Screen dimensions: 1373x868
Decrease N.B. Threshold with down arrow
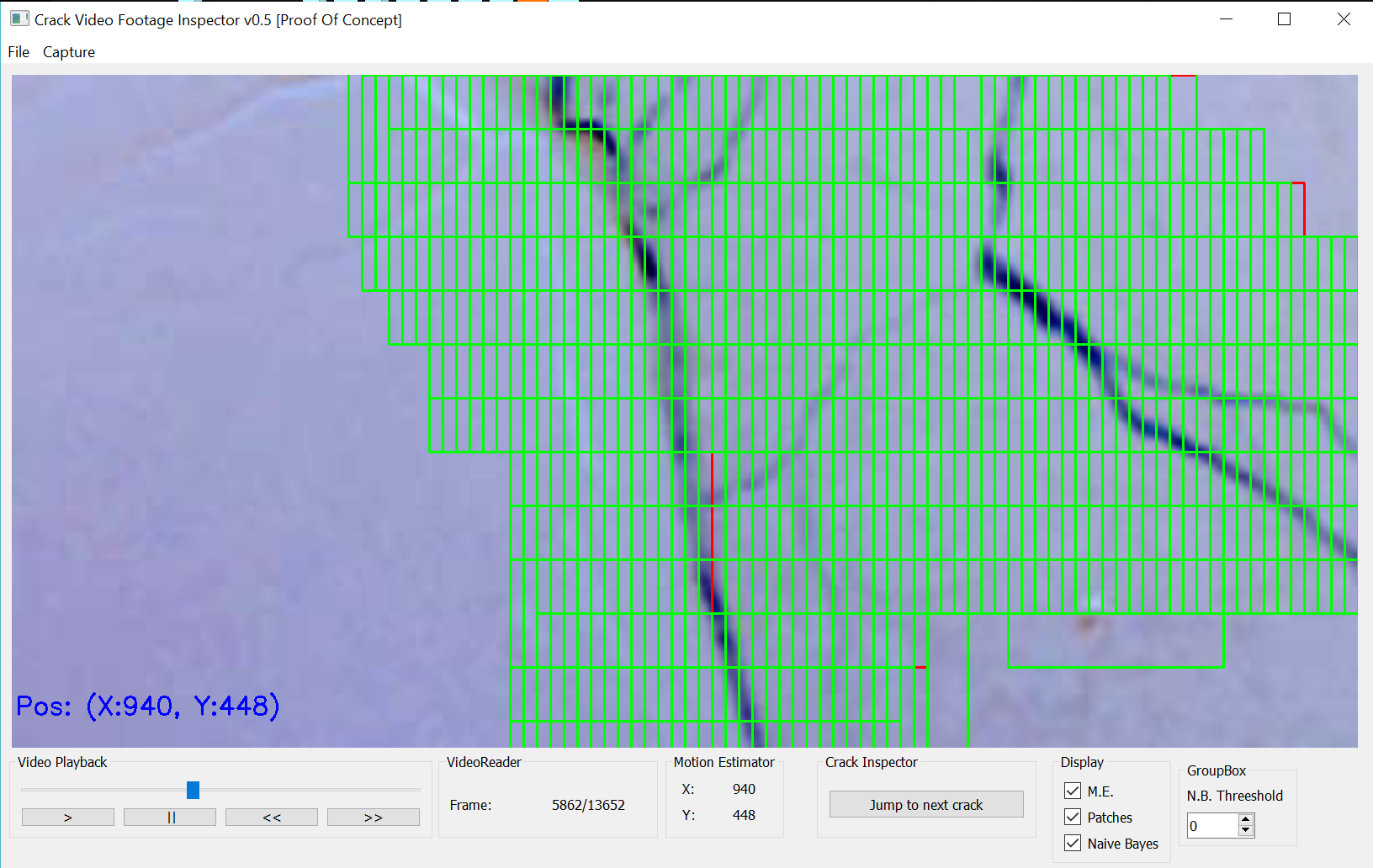coord(1246,832)
